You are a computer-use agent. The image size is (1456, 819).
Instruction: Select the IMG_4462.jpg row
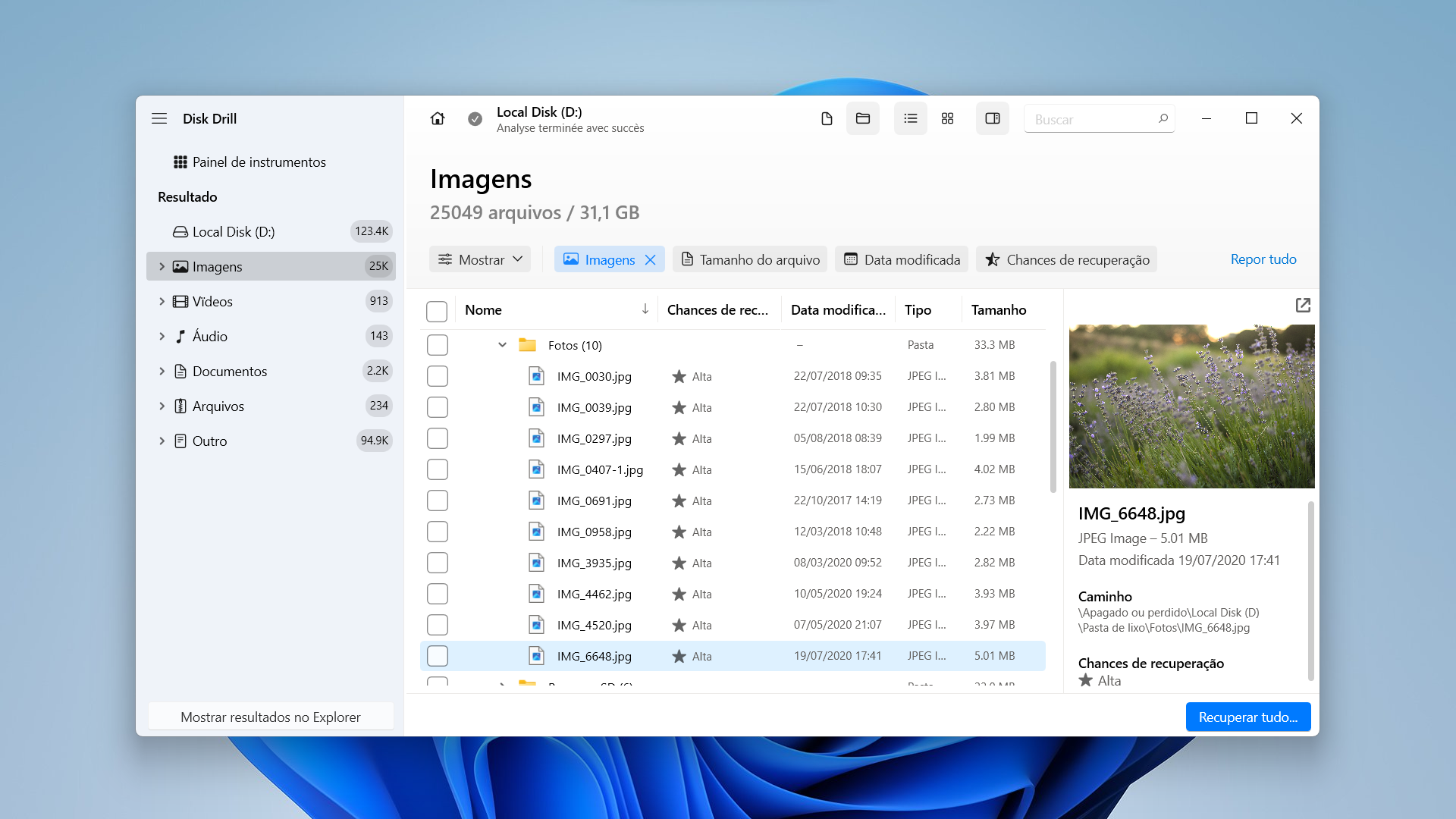coord(733,594)
